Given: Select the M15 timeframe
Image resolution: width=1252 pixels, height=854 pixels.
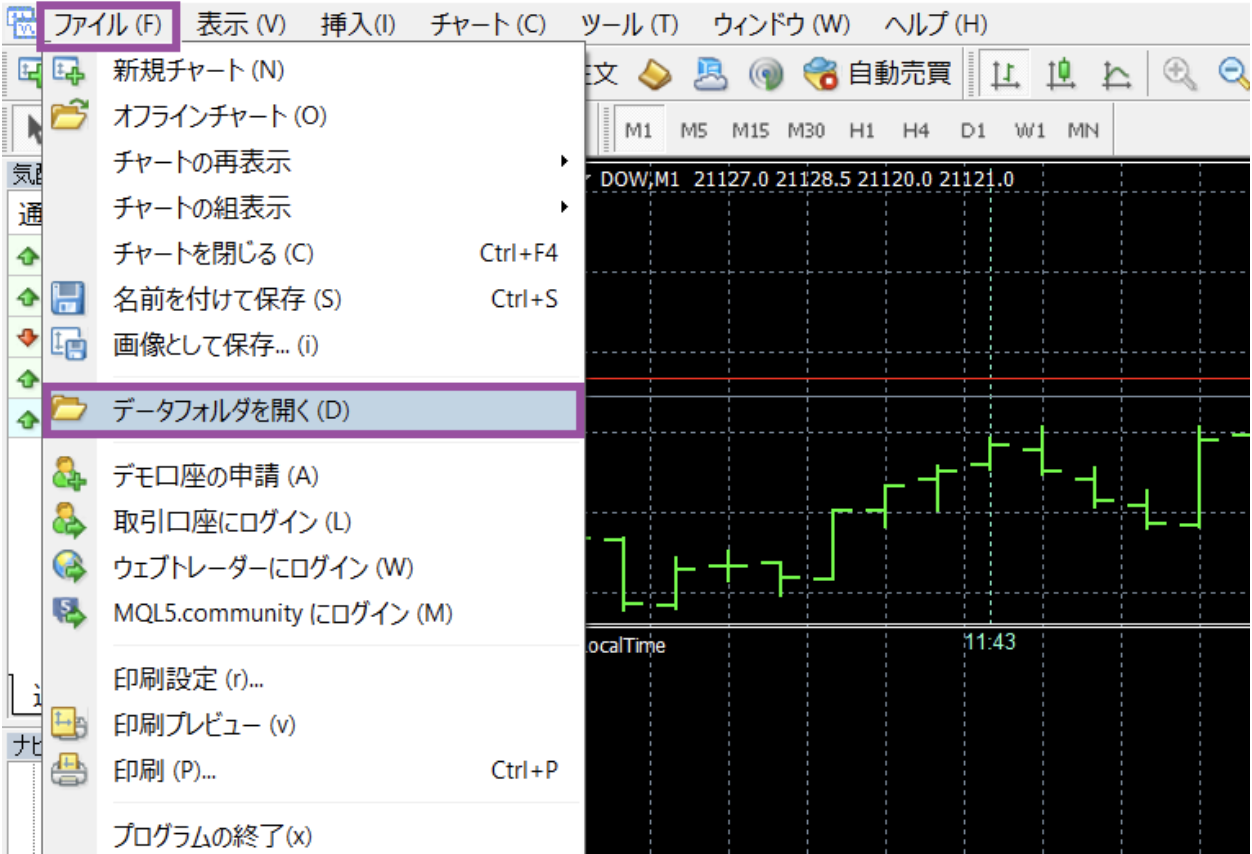Looking at the screenshot, I should coord(750,130).
